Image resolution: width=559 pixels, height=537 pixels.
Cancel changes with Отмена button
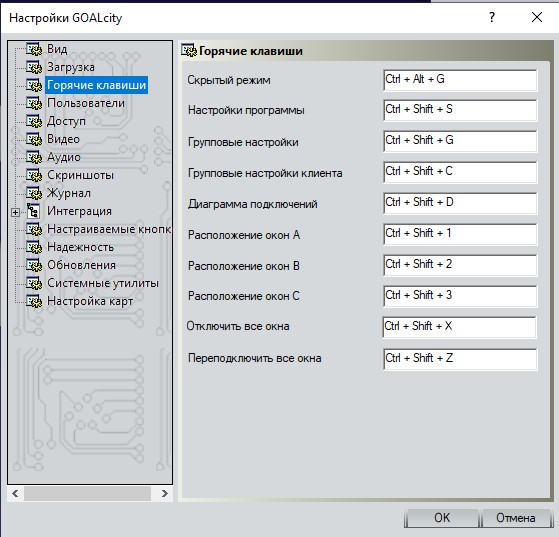point(516,518)
